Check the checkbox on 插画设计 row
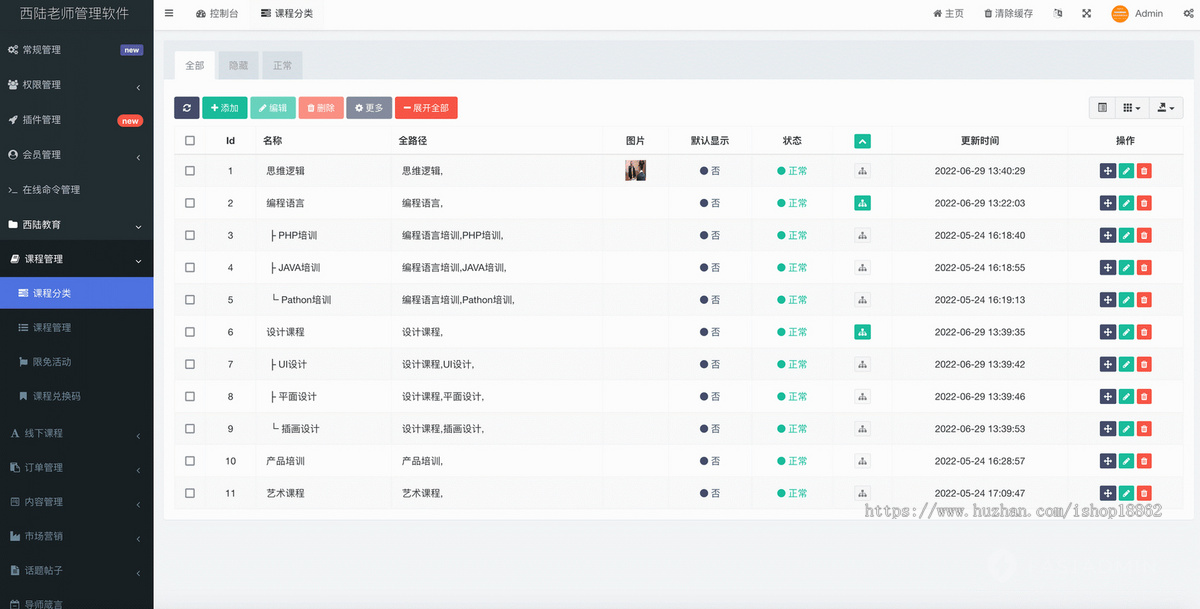The width and height of the screenshot is (1200, 609). [x=189, y=428]
